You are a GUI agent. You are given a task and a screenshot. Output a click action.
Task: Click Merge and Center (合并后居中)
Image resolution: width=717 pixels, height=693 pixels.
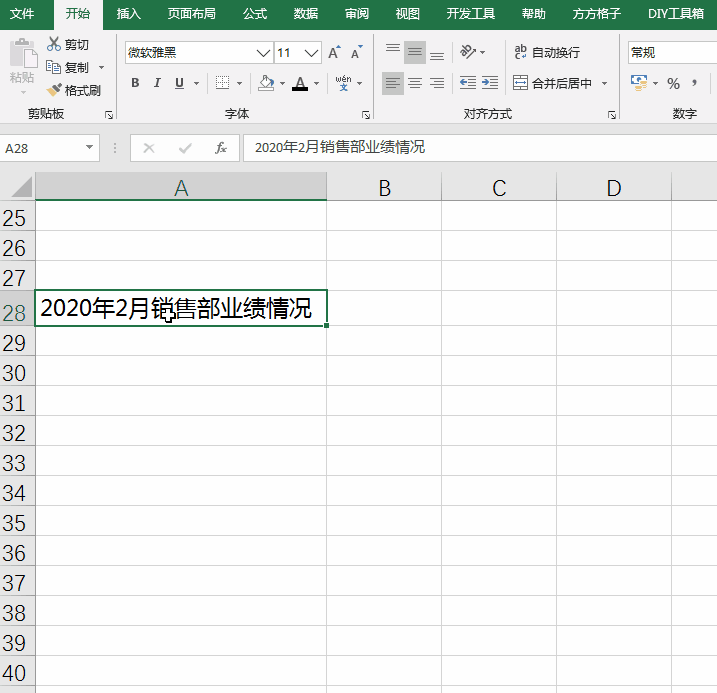(x=552, y=83)
